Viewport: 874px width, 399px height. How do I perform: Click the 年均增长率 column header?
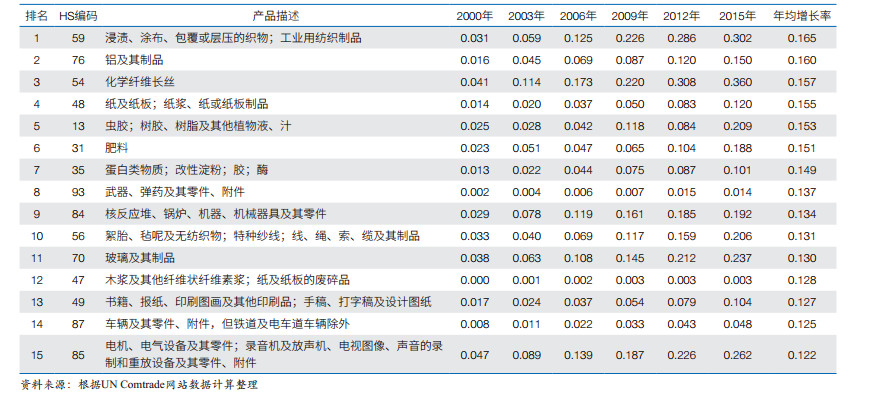coord(802,16)
